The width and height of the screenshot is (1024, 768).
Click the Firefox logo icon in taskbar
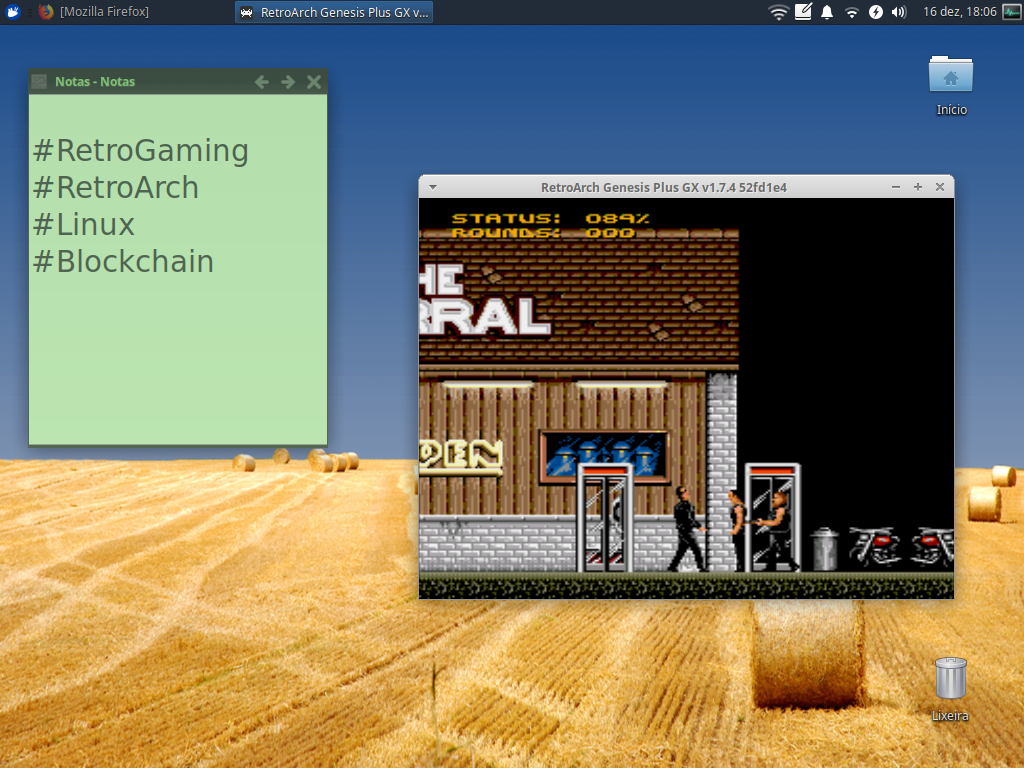[x=46, y=12]
